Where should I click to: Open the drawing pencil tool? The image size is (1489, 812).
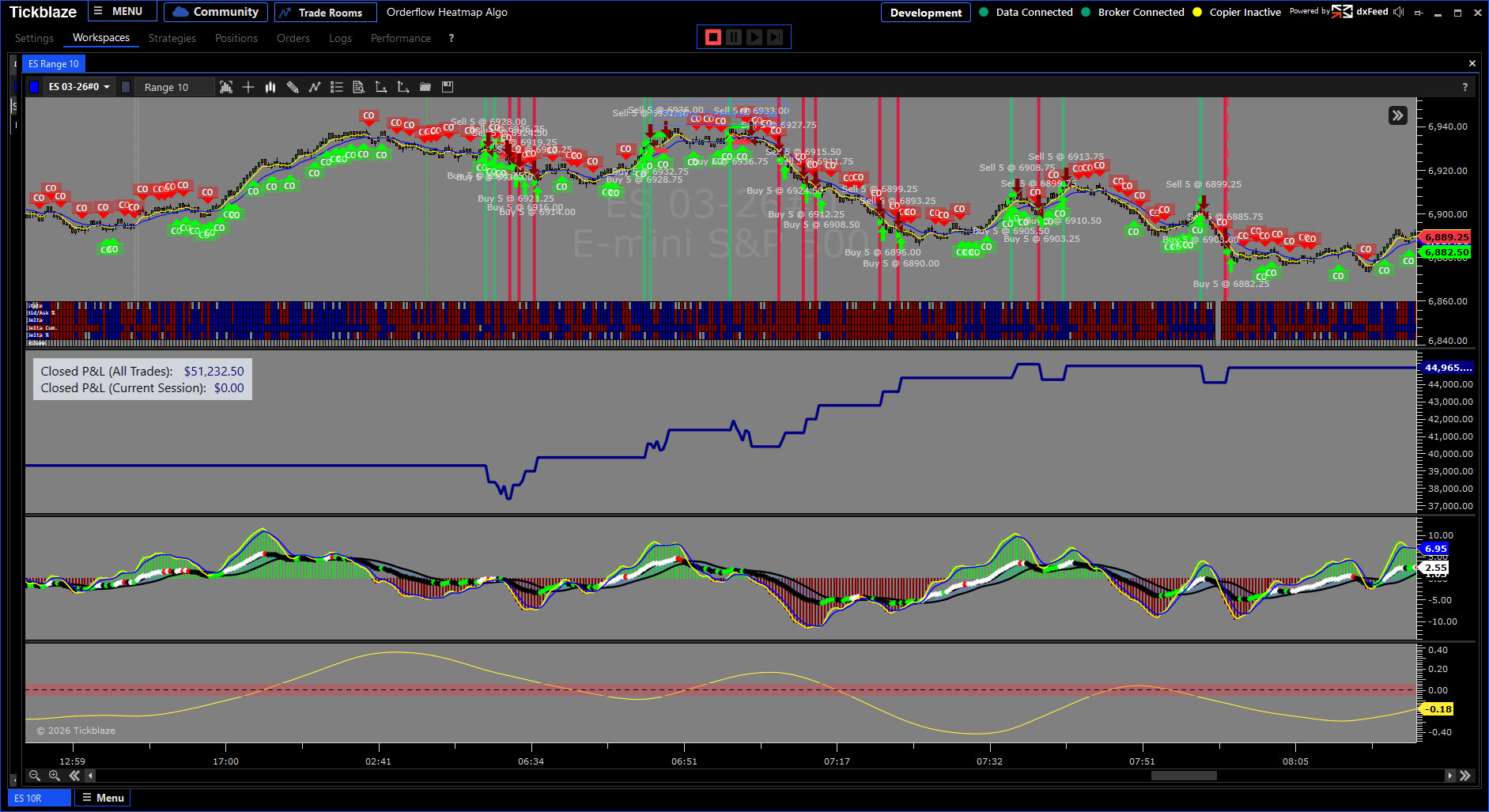(x=293, y=87)
